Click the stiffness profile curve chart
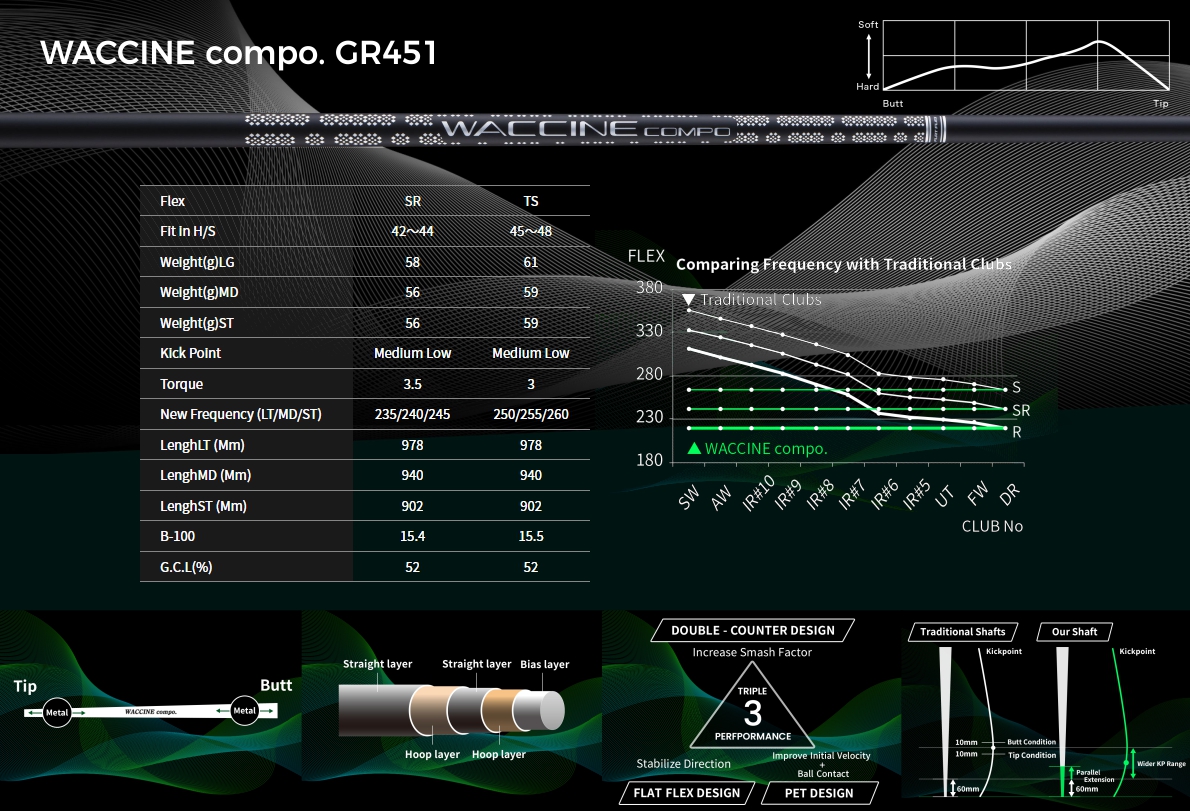The image size is (1190, 811). (x=1026, y=55)
